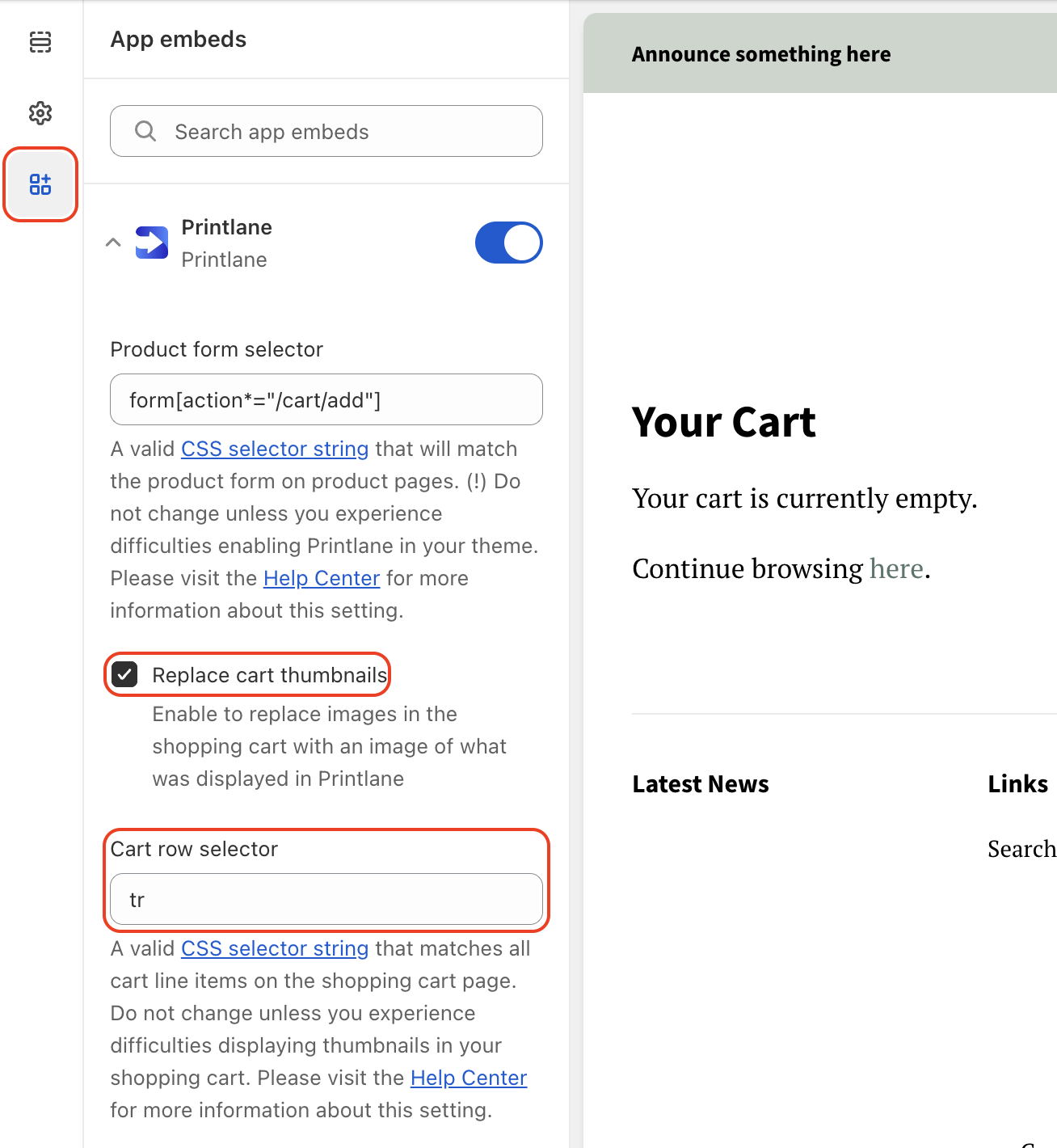Click the magnifier icon in the search bar
Image resolution: width=1057 pixels, height=1148 pixels.
[145, 131]
